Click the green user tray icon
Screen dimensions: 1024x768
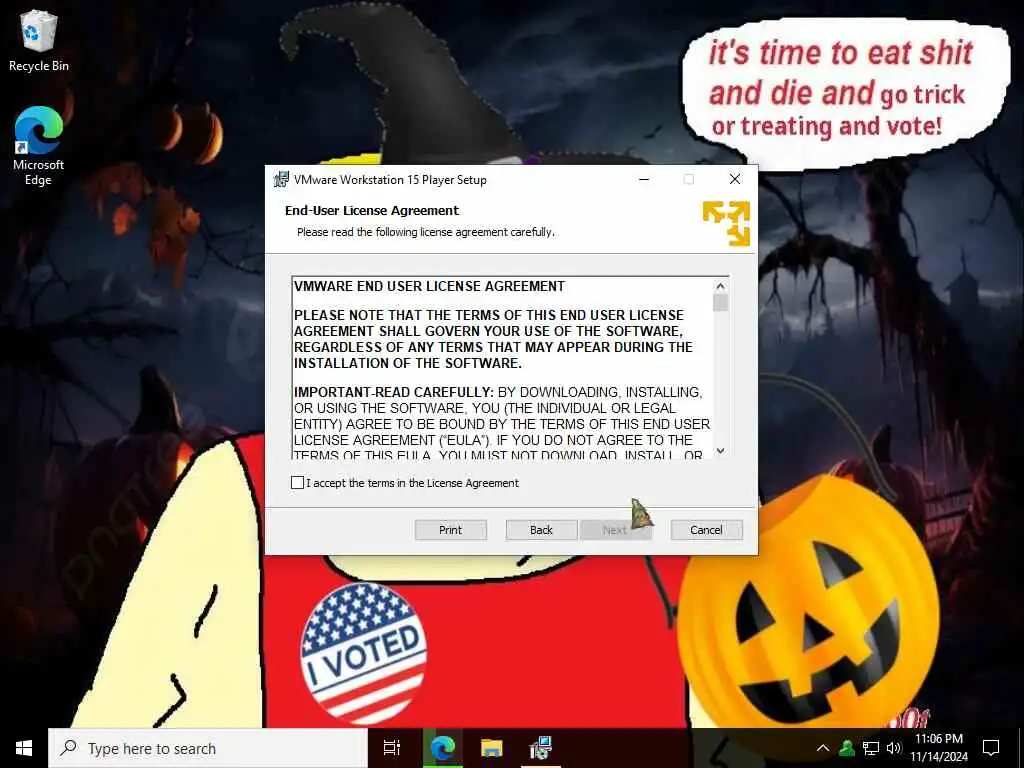847,748
